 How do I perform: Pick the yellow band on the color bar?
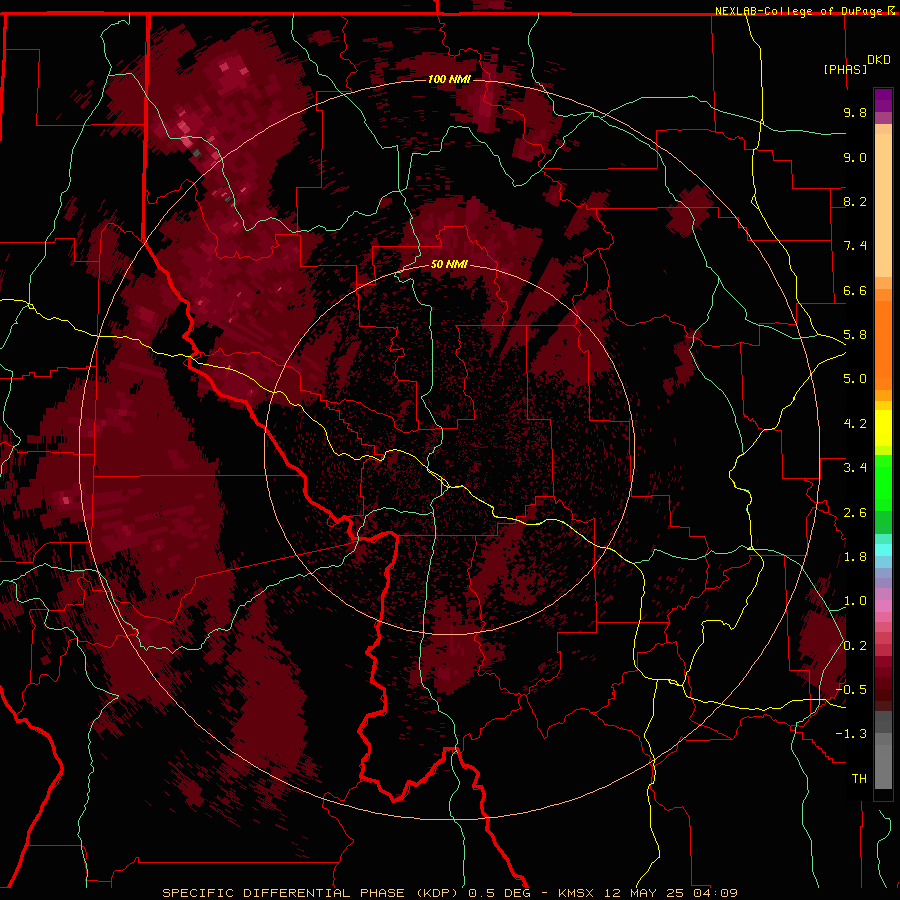[x=883, y=428]
